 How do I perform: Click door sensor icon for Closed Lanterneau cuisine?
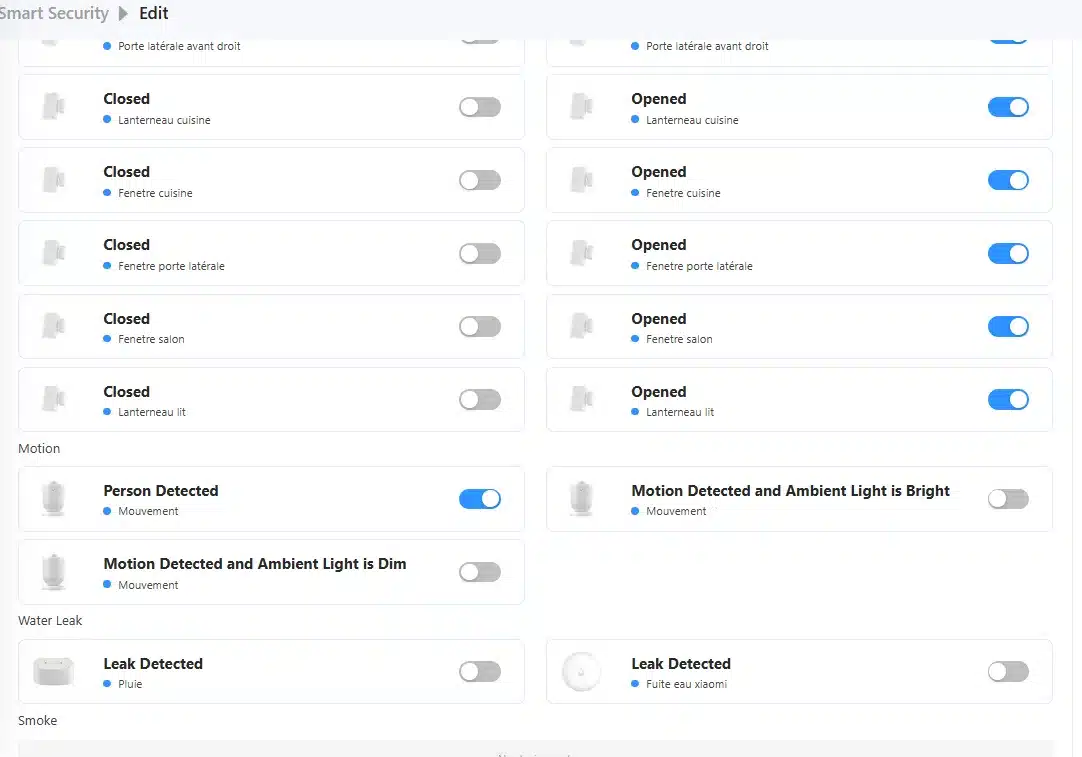click(x=53, y=107)
